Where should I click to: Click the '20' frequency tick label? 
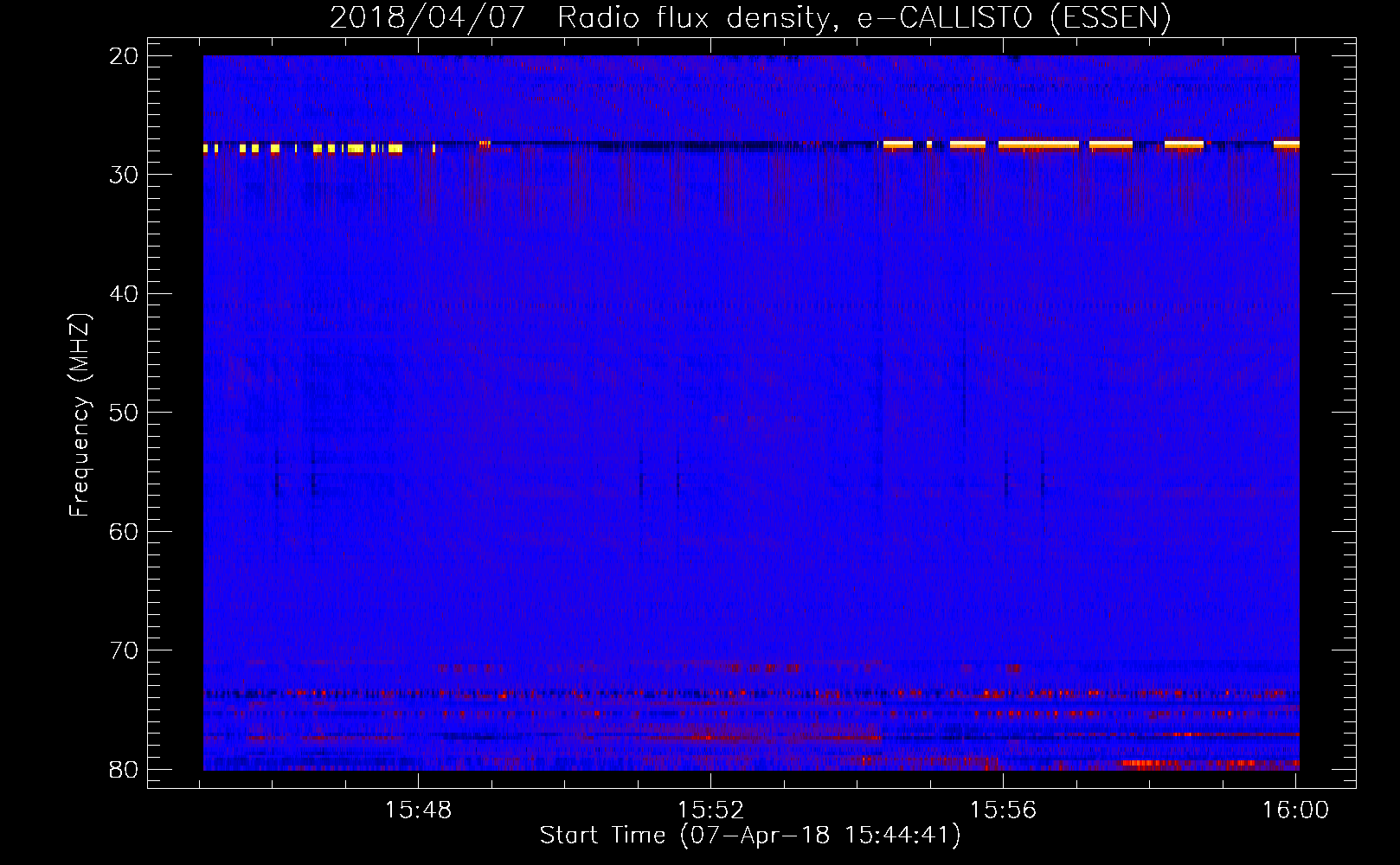point(124,56)
